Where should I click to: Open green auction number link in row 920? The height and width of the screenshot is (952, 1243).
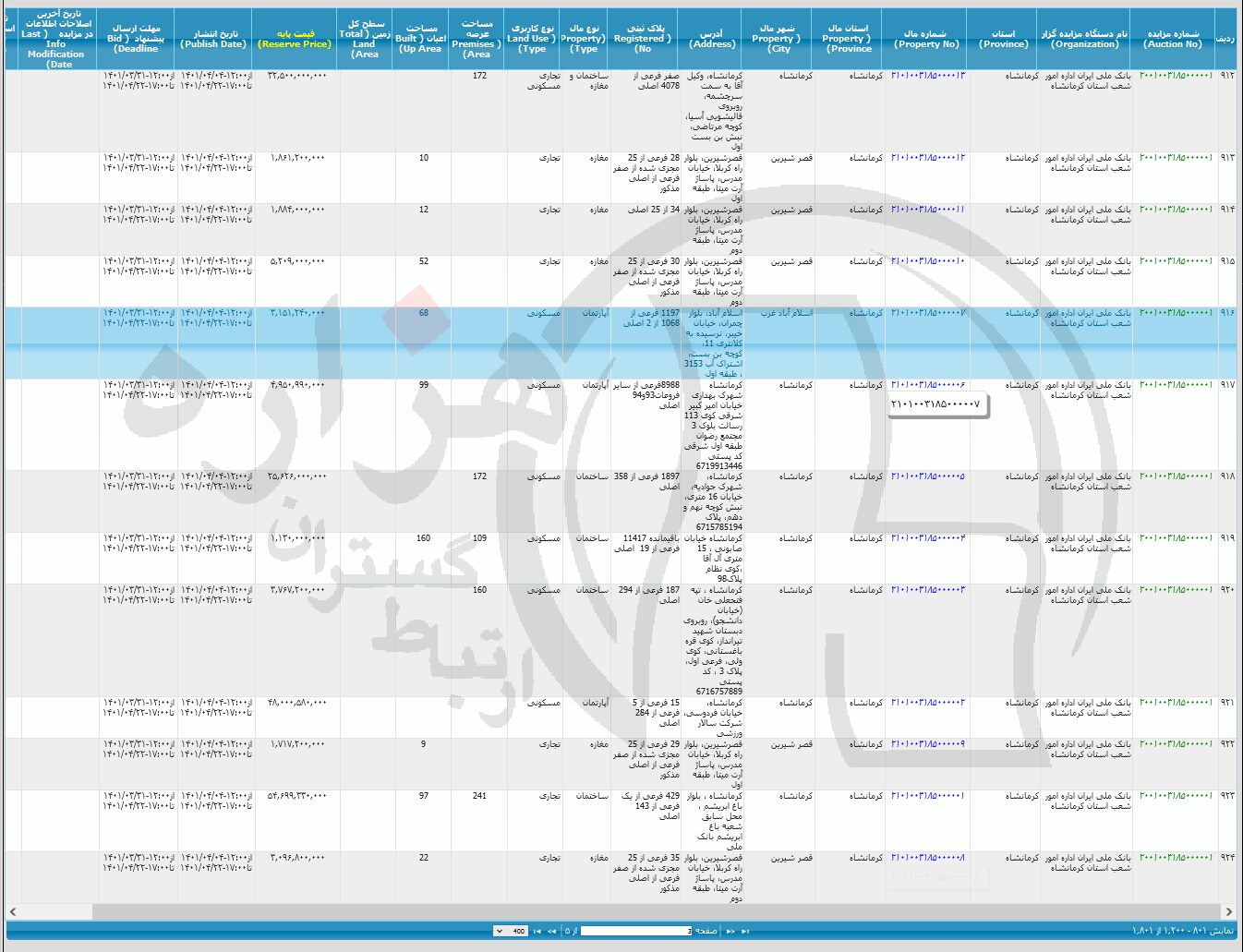pyautogui.click(x=1176, y=590)
